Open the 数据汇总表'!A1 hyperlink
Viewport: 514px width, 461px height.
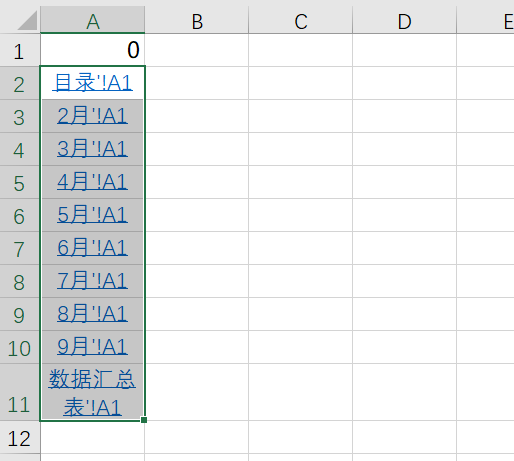point(92,393)
